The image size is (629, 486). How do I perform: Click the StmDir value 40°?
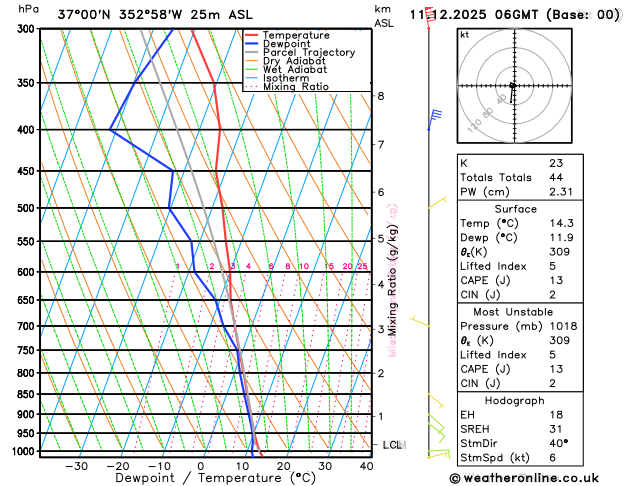pyautogui.click(x=559, y=443)
